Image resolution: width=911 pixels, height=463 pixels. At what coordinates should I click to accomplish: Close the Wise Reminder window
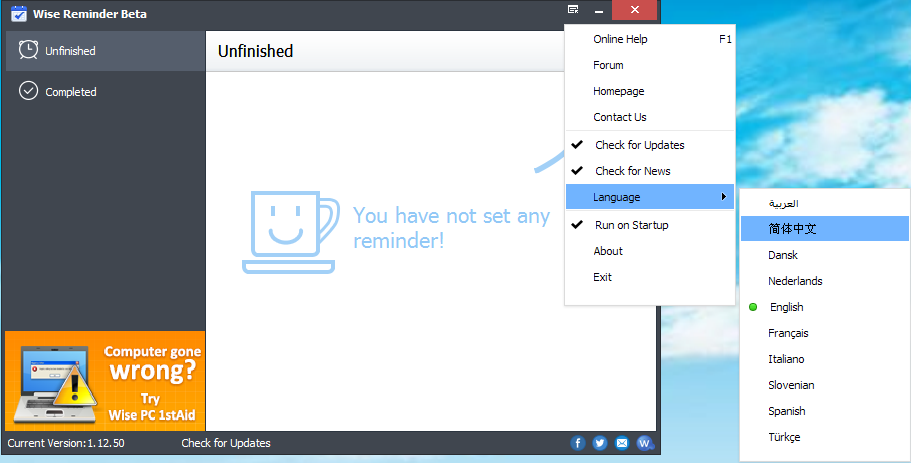point(634,10)
